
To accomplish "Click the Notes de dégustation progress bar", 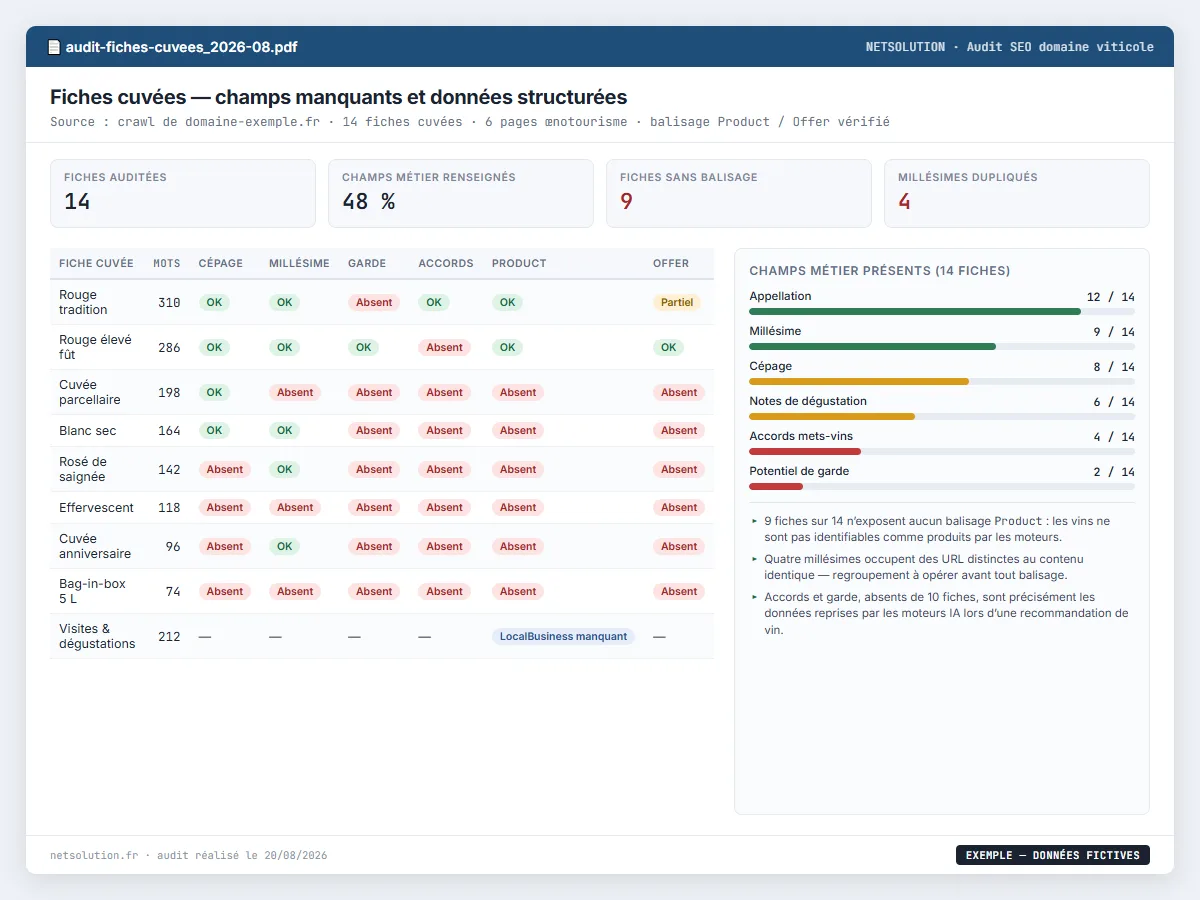I will pos(942,416).
